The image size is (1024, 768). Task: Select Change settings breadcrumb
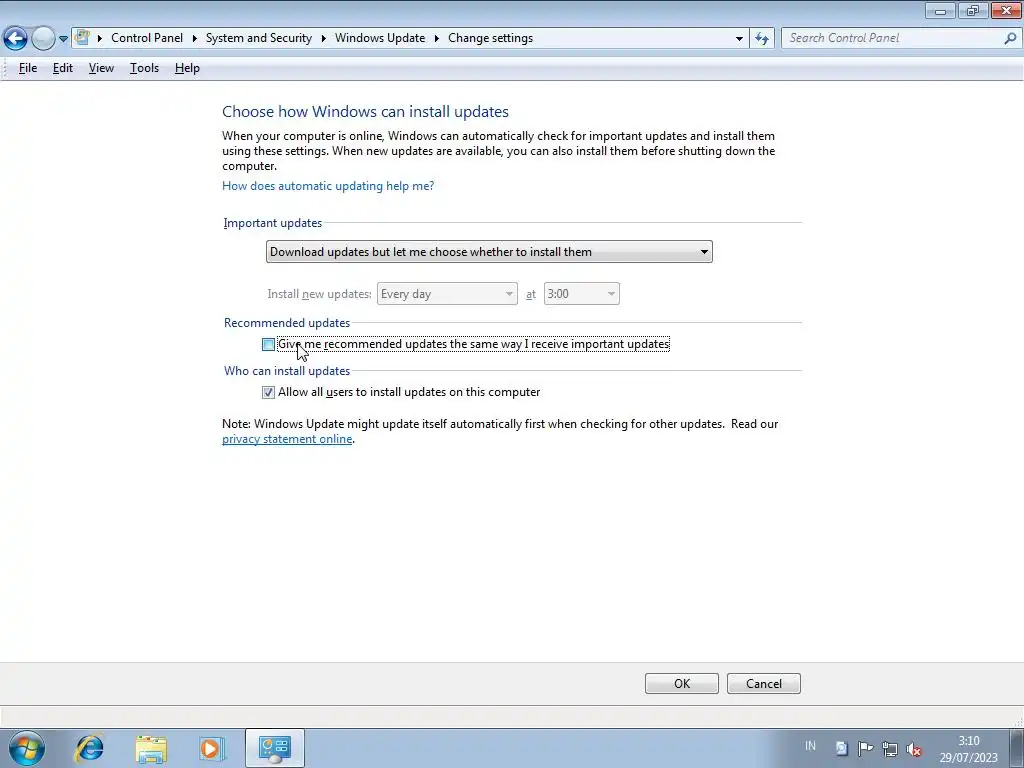pyautogui.click(x=490, y=38)
